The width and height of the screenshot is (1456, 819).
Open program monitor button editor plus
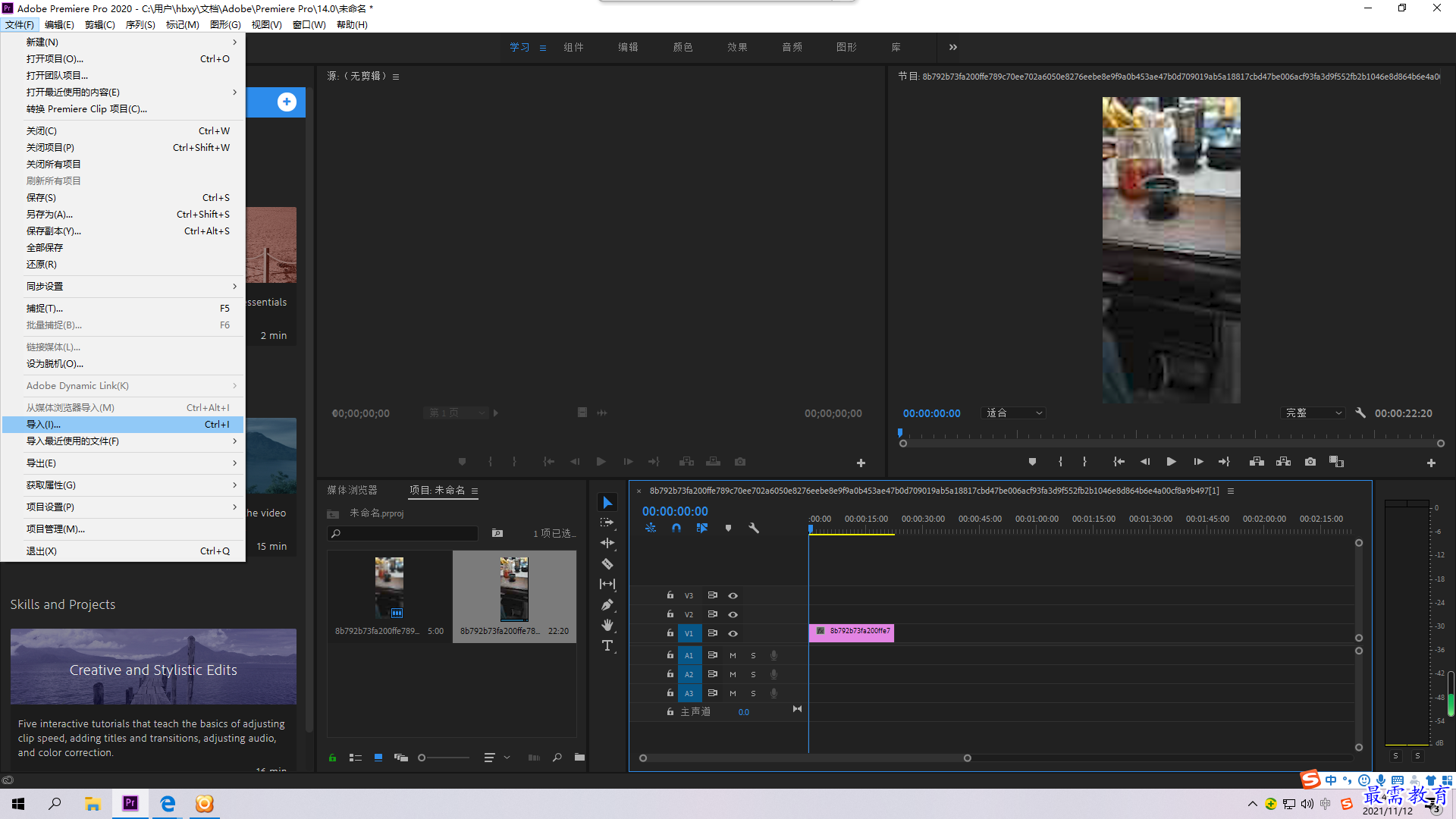click(x=1431, y=463)
